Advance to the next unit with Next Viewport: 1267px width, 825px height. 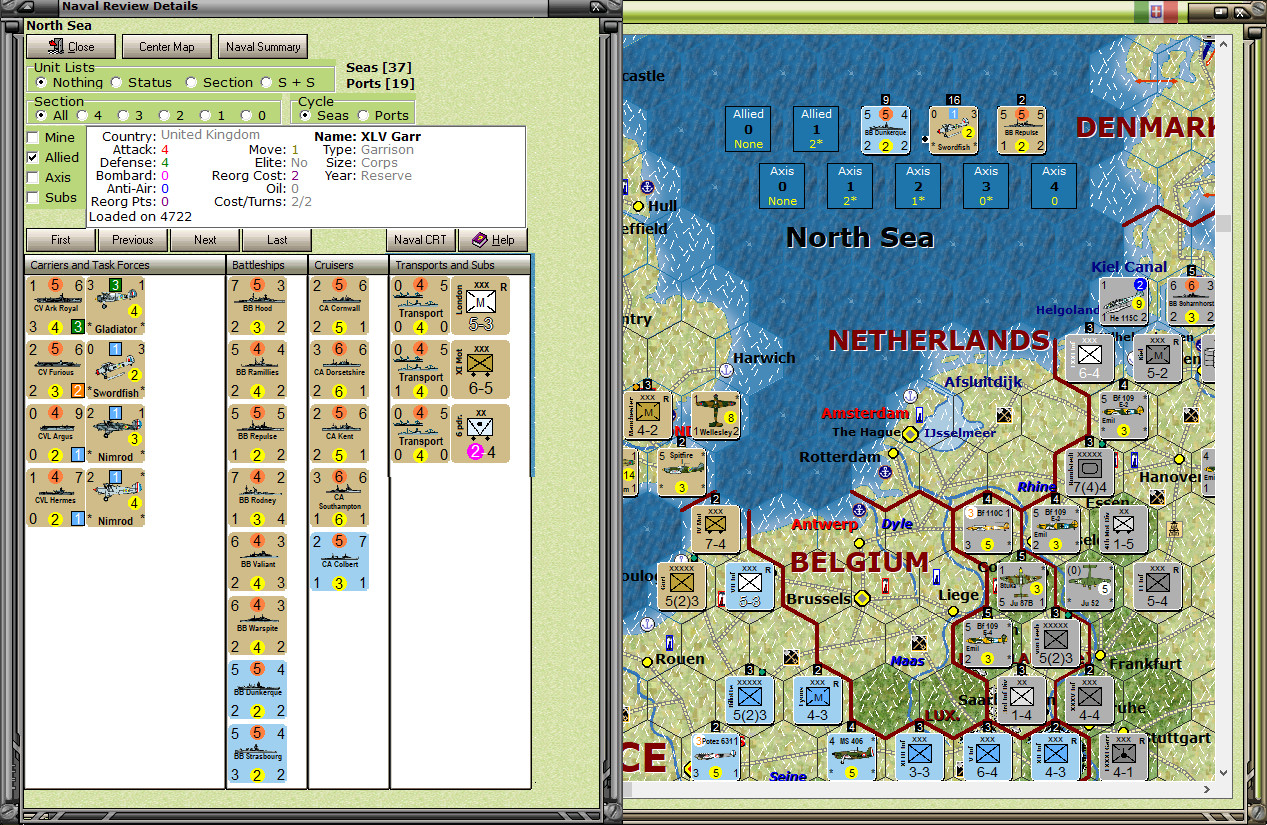coord(204,240)
